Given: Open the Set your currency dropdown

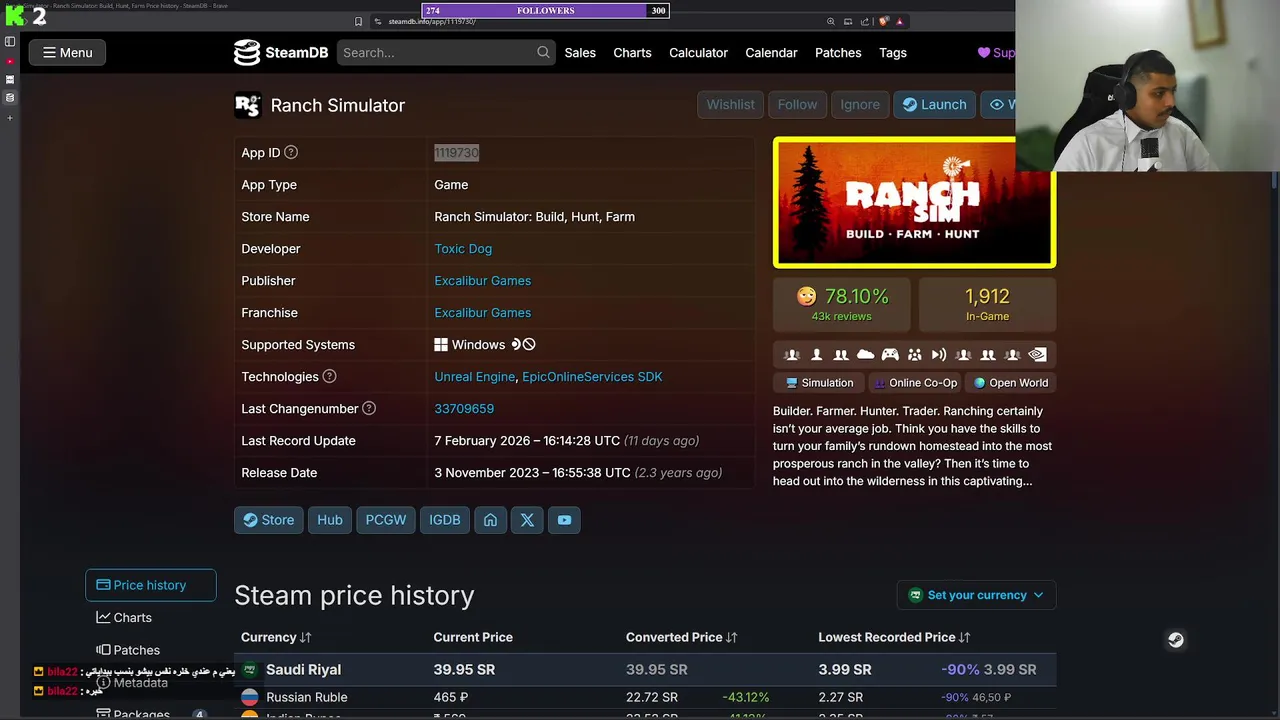Looking at the screenshot, I should [x=976, y=595].
